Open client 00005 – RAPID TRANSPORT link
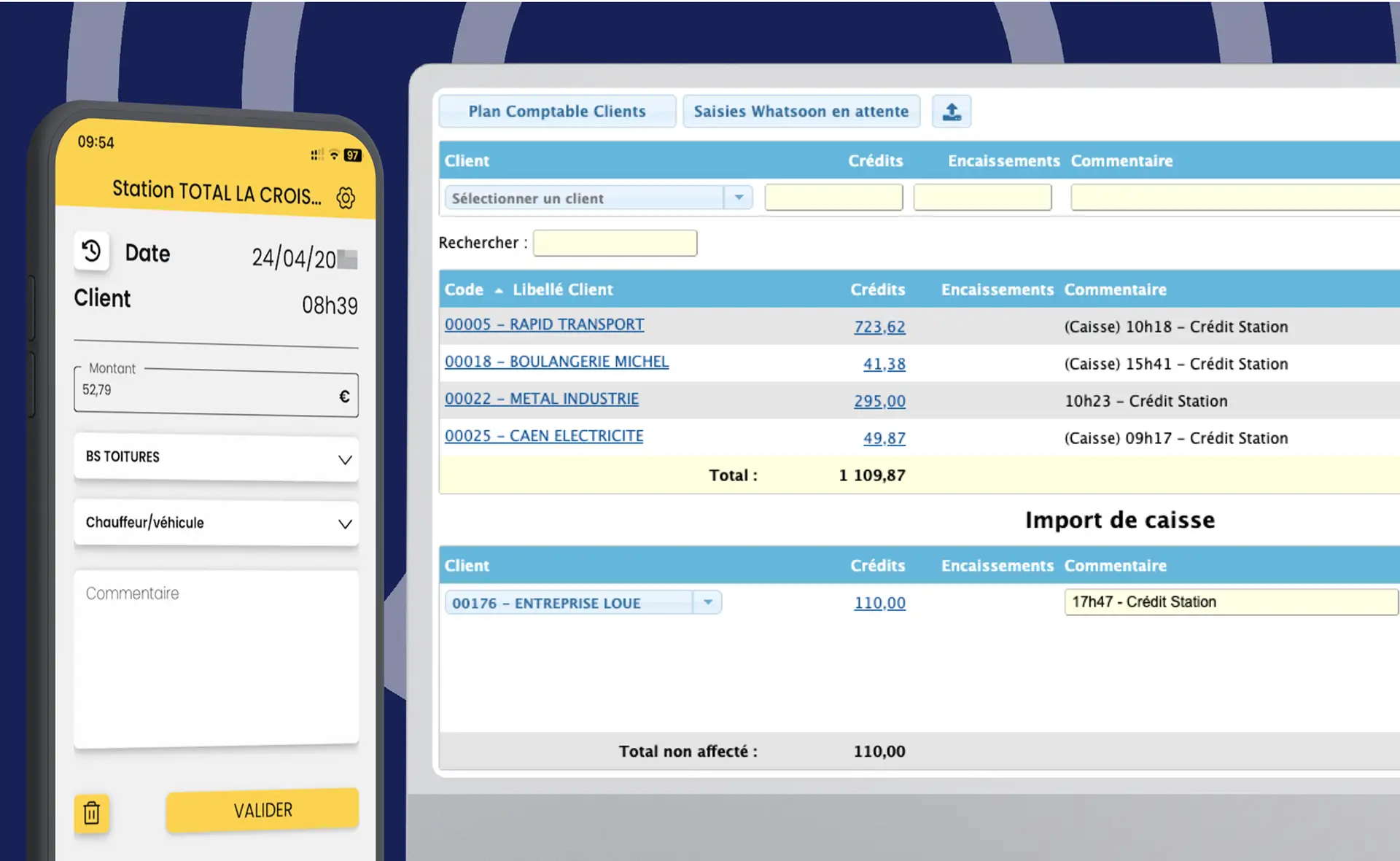The height and width of the screenshot is (861, 1400). point(544,324)
